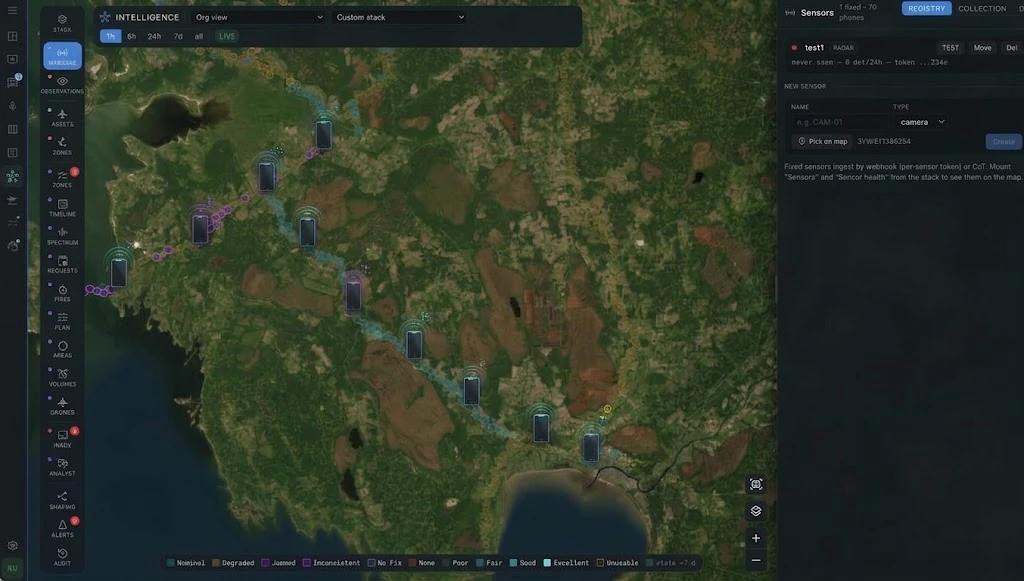This screenshot has height=581, width=1024.
Task: Switch to the Collection tab
Action: click(x=982, y=8)
